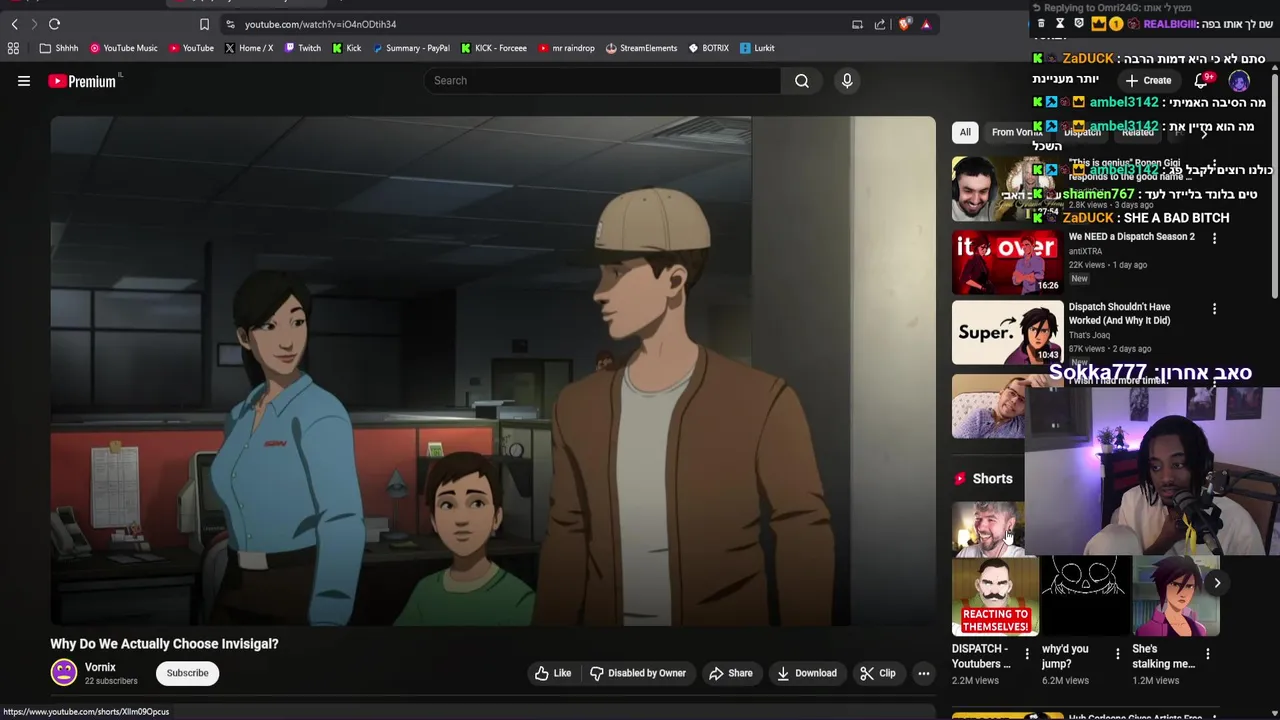Open options menu for 'She's stalking me' short

(1207, 654)
